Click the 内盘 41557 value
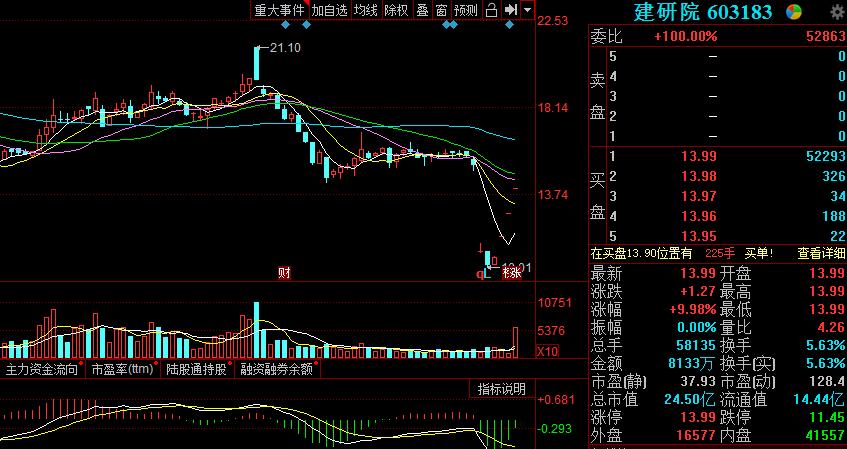The height and width of the screenshot is (449, 847). pyautogui.click(x=825, y=435)
